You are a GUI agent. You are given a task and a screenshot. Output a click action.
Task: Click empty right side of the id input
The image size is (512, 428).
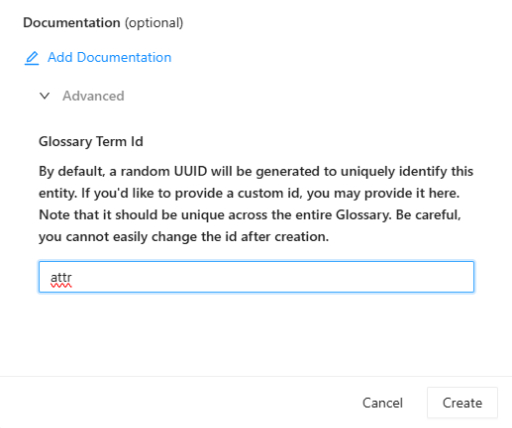(x=333, y=277)
